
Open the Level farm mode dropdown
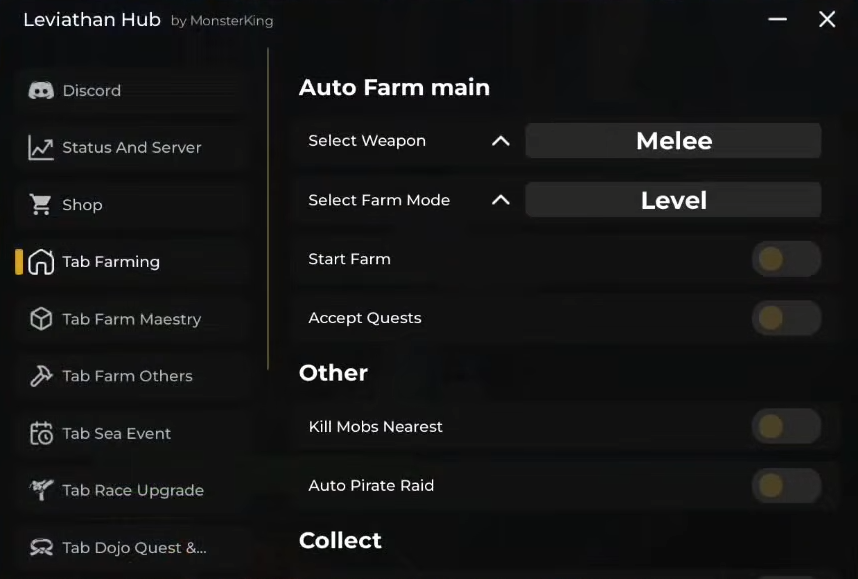point(673,200)
